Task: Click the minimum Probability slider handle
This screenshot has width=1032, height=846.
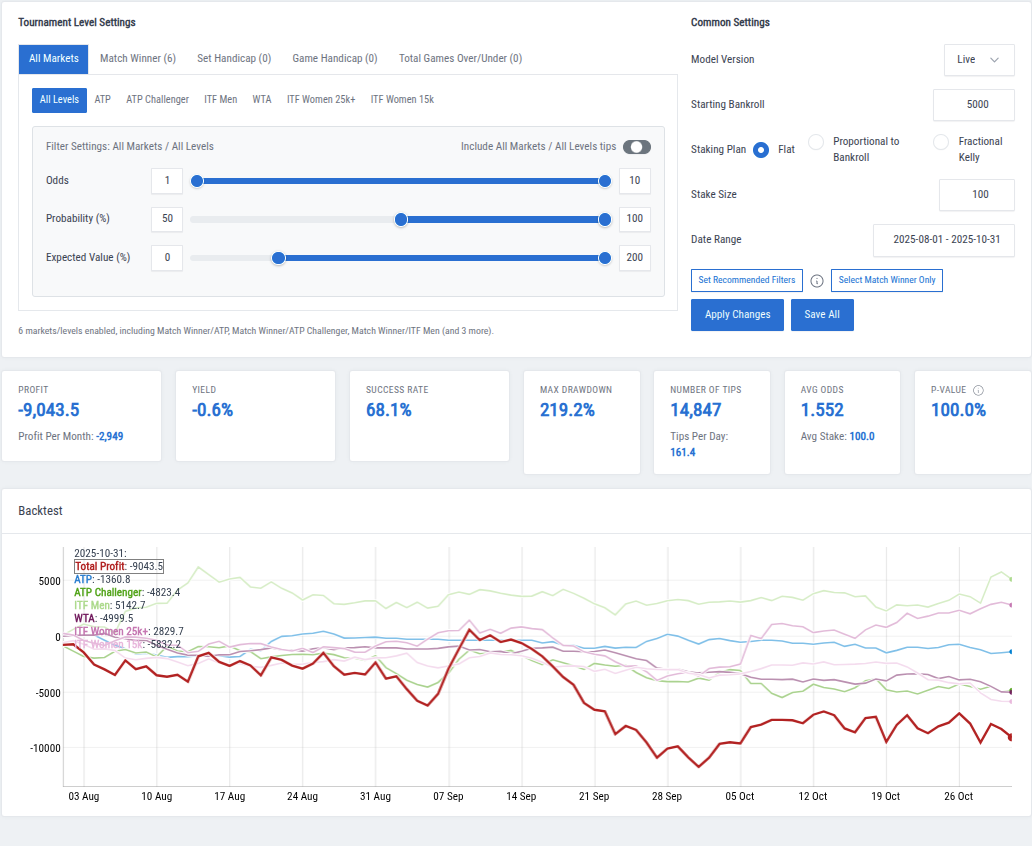Action: (401, 219)
